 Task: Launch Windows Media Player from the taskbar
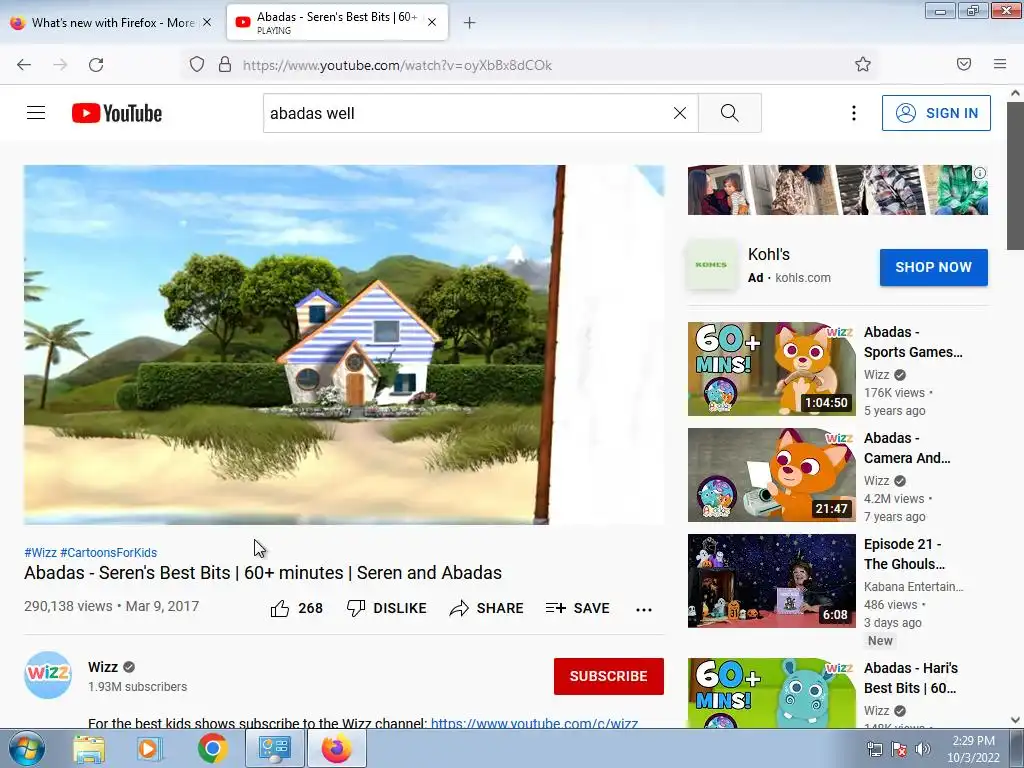pyautogui.click(x=150, y=749)
